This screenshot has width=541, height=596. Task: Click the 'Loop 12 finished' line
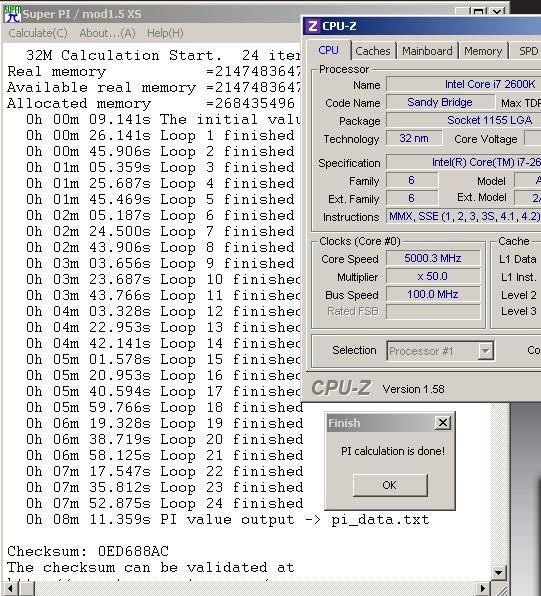pyautogui.click(x=163, y=311)
